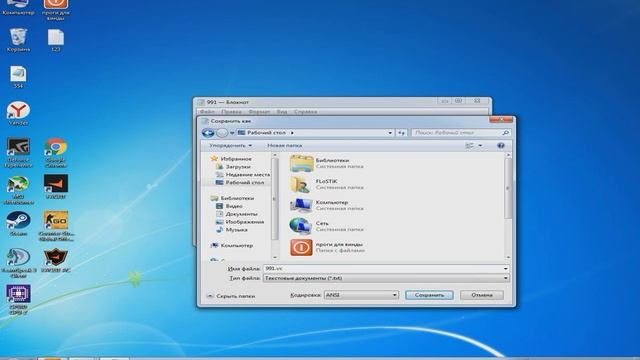
Task: Select the Библиотеки folder in file list
Action: (327, 163)
